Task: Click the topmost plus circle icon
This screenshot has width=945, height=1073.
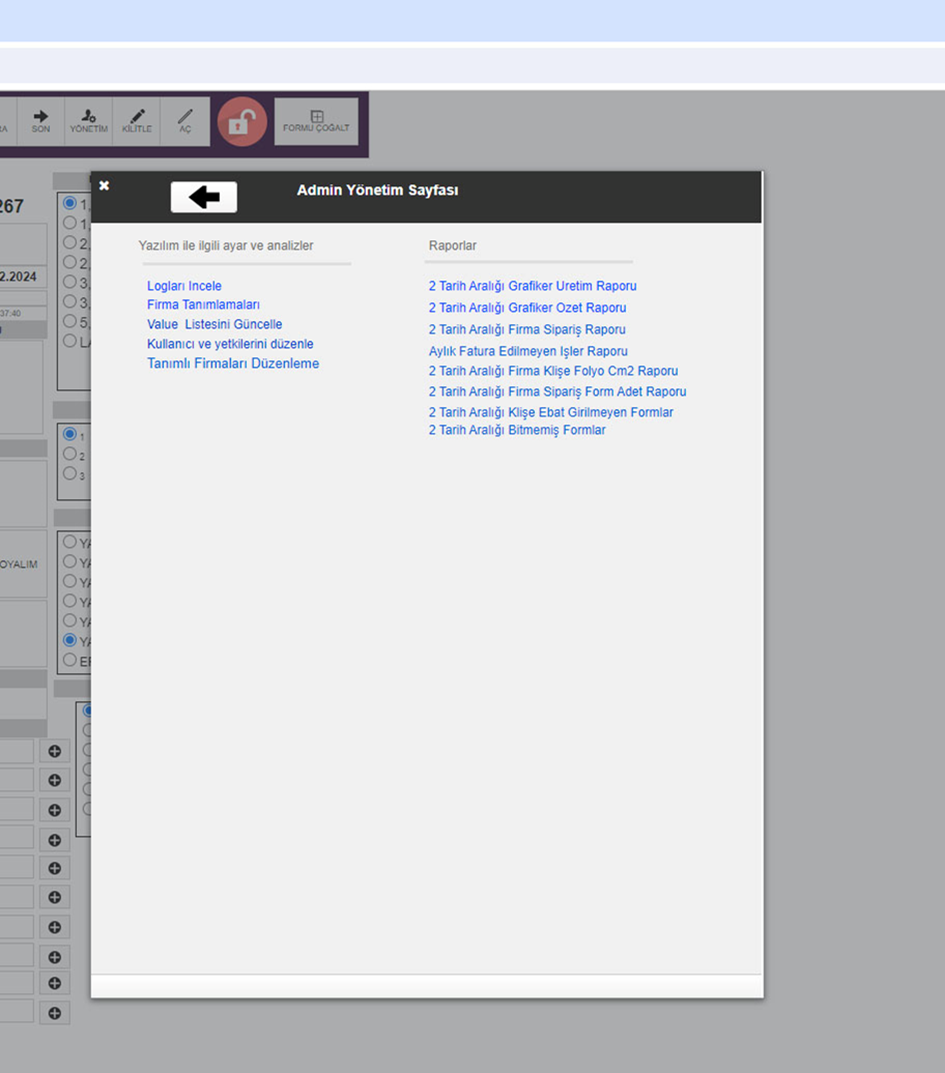Action: coord(54,751)
